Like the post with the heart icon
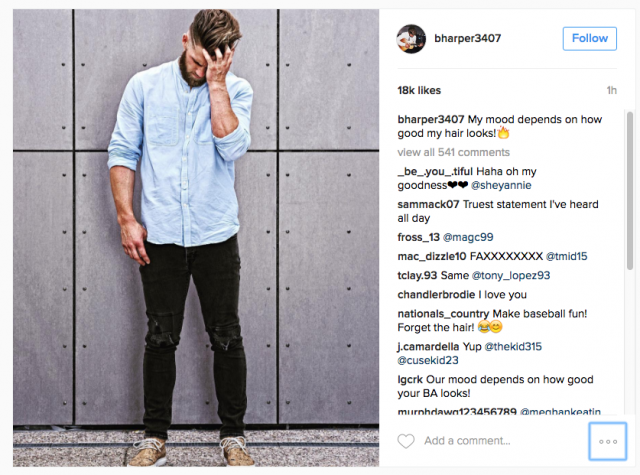Image resolution: width=640 pixels, height=475 pixels. pos(406,441)
